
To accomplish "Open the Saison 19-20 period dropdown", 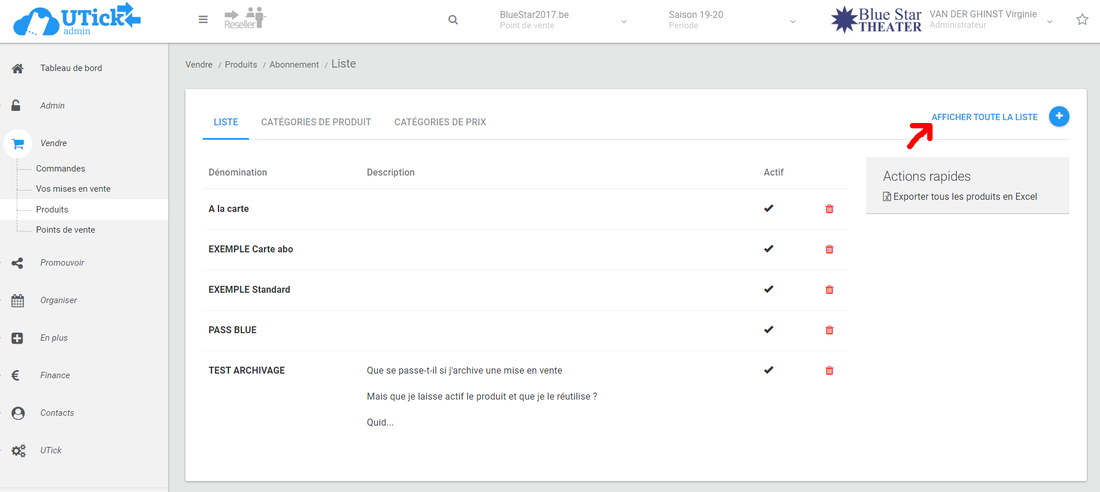I will coord(792,21).
